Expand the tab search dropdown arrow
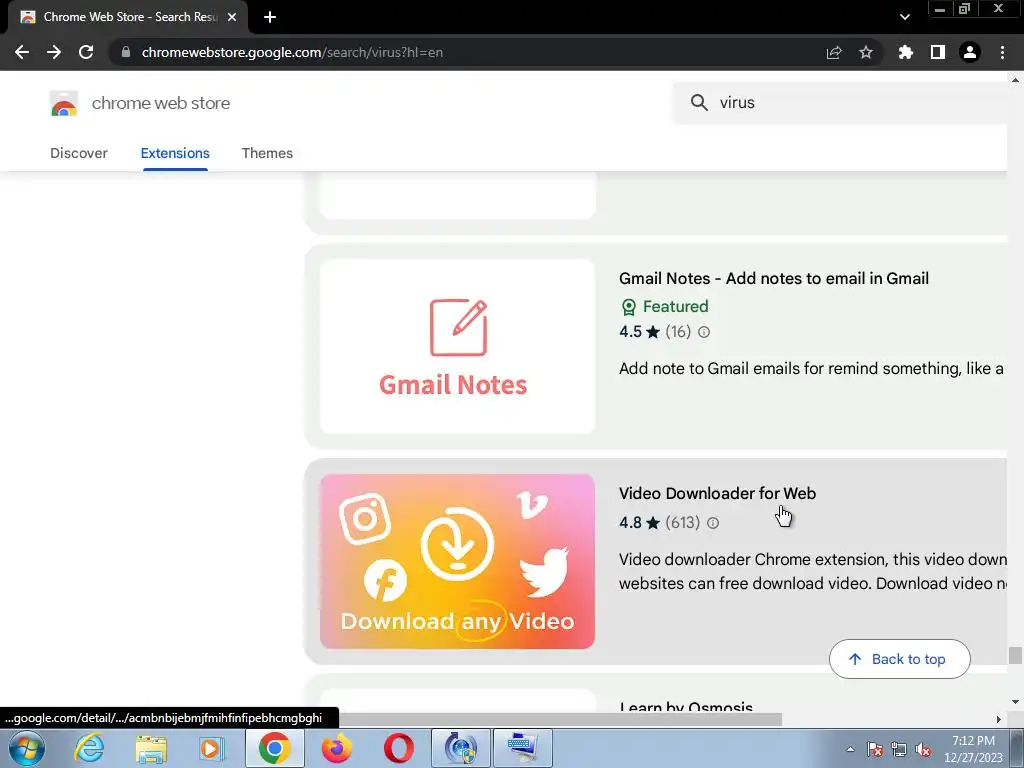Screen dimensions: 1024x768 pyautogui.click(x=904, y=17)
